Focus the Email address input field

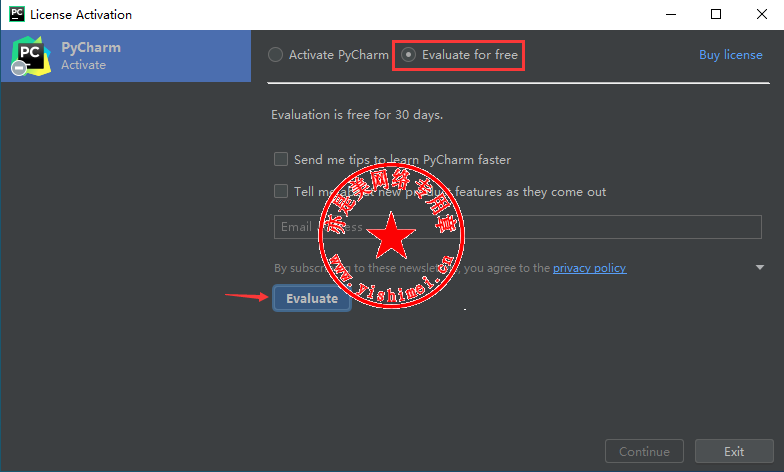click(518, 227)
